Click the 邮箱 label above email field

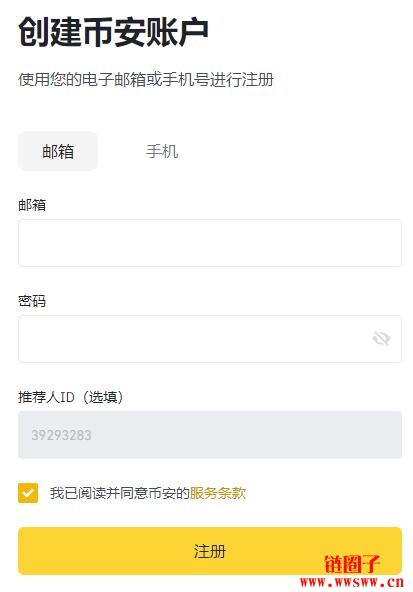32,205
